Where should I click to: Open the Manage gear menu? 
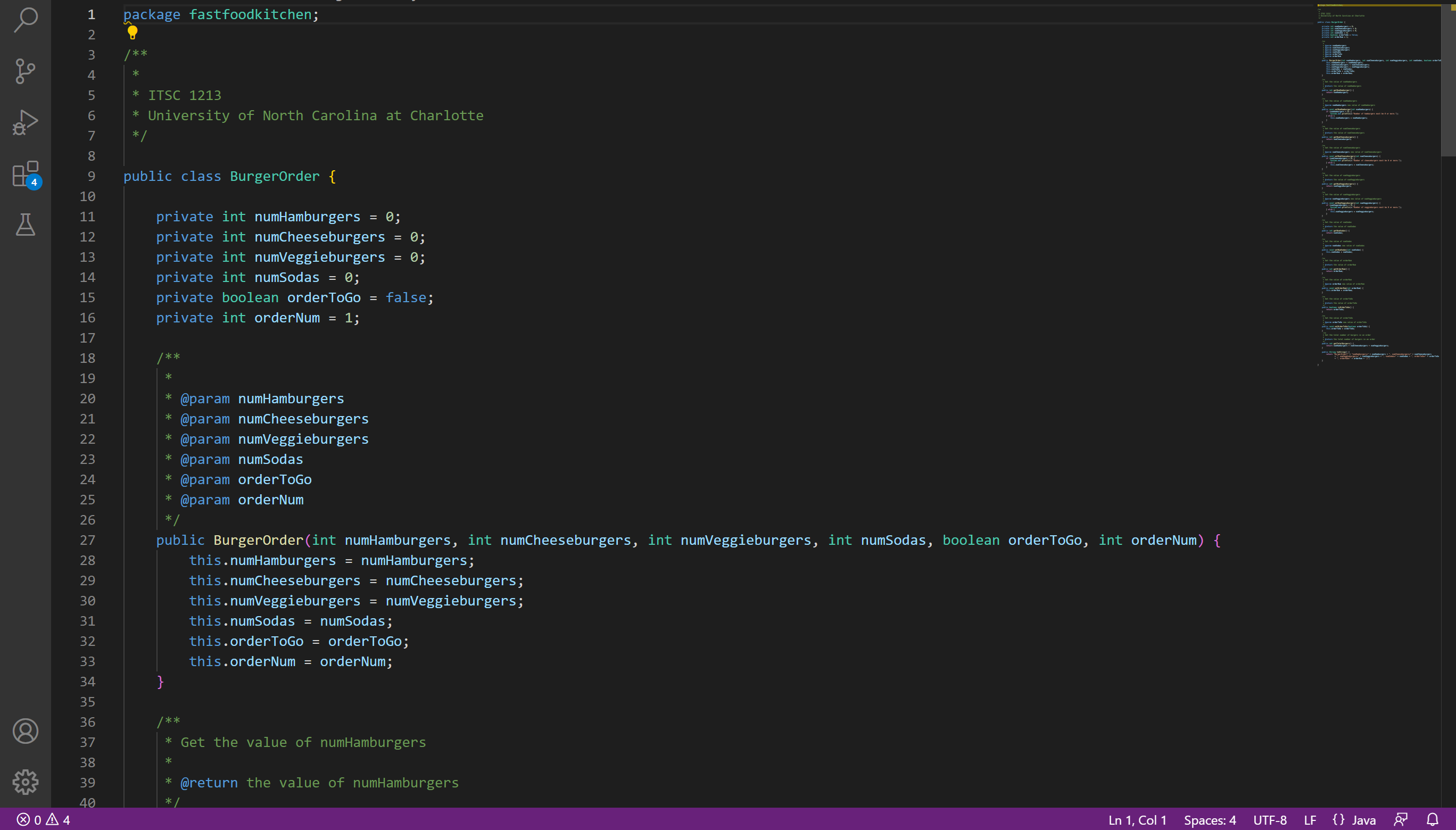coord(25,782)
